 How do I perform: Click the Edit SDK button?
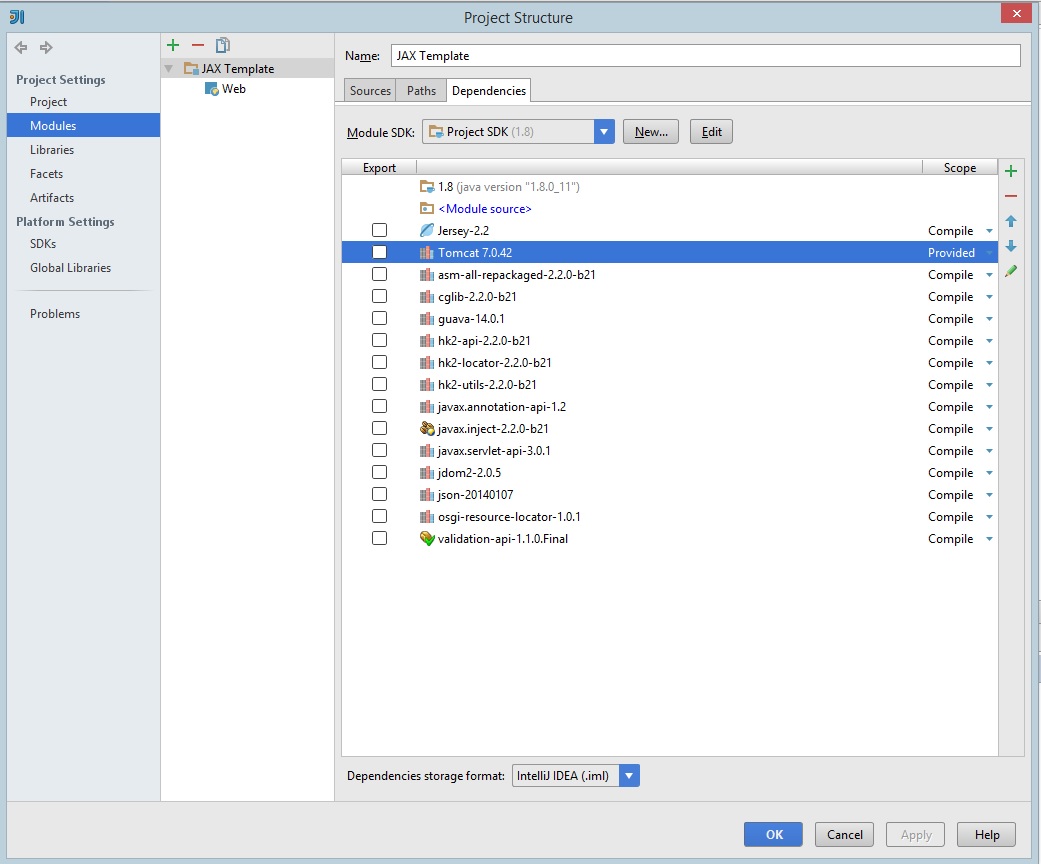[711, 131]
